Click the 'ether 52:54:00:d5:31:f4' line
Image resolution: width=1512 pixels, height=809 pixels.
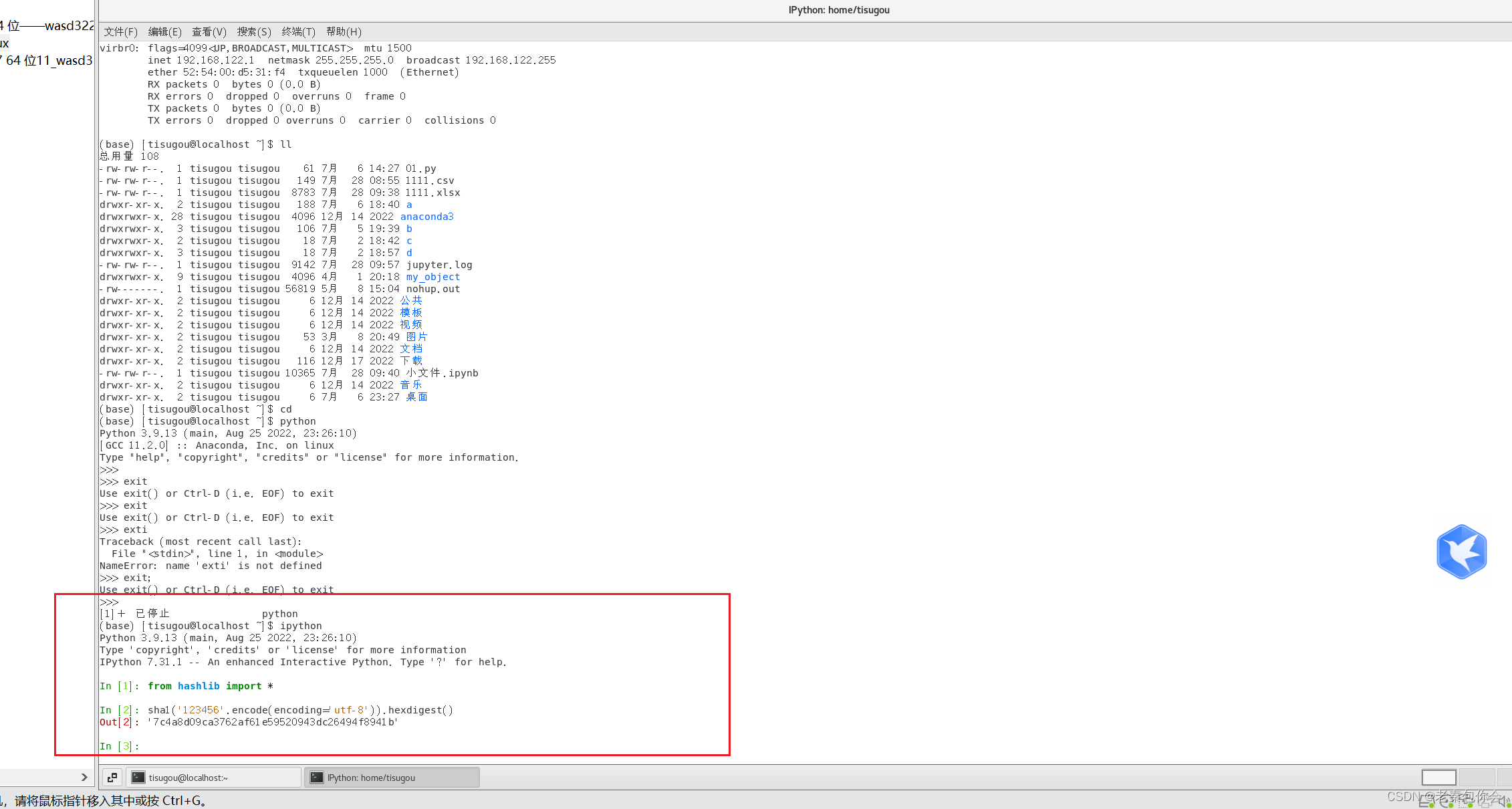pyautogui.click(x=303, y=72)
